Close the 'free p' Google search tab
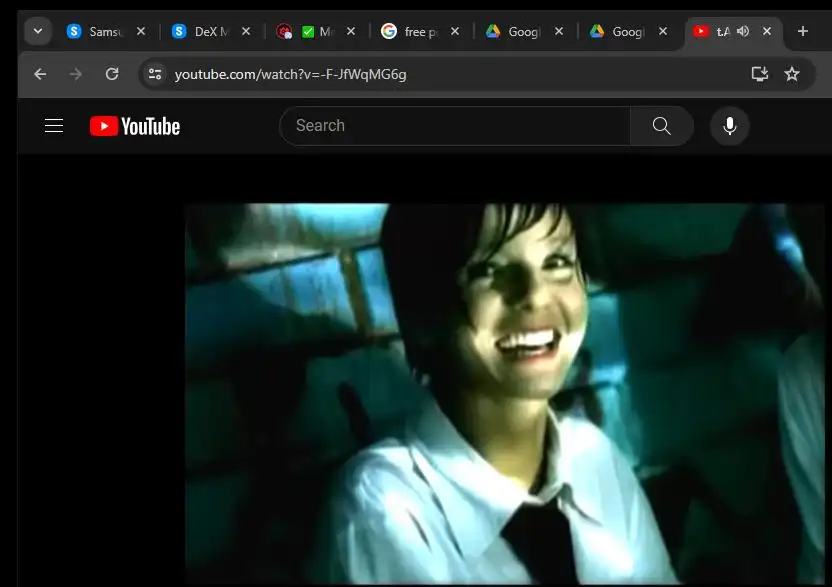 [x=455, y=31]
